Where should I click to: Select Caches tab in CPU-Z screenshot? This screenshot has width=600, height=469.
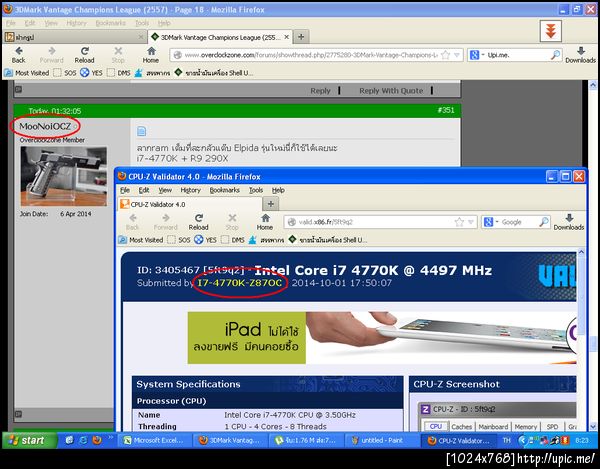tap(461, 427)
